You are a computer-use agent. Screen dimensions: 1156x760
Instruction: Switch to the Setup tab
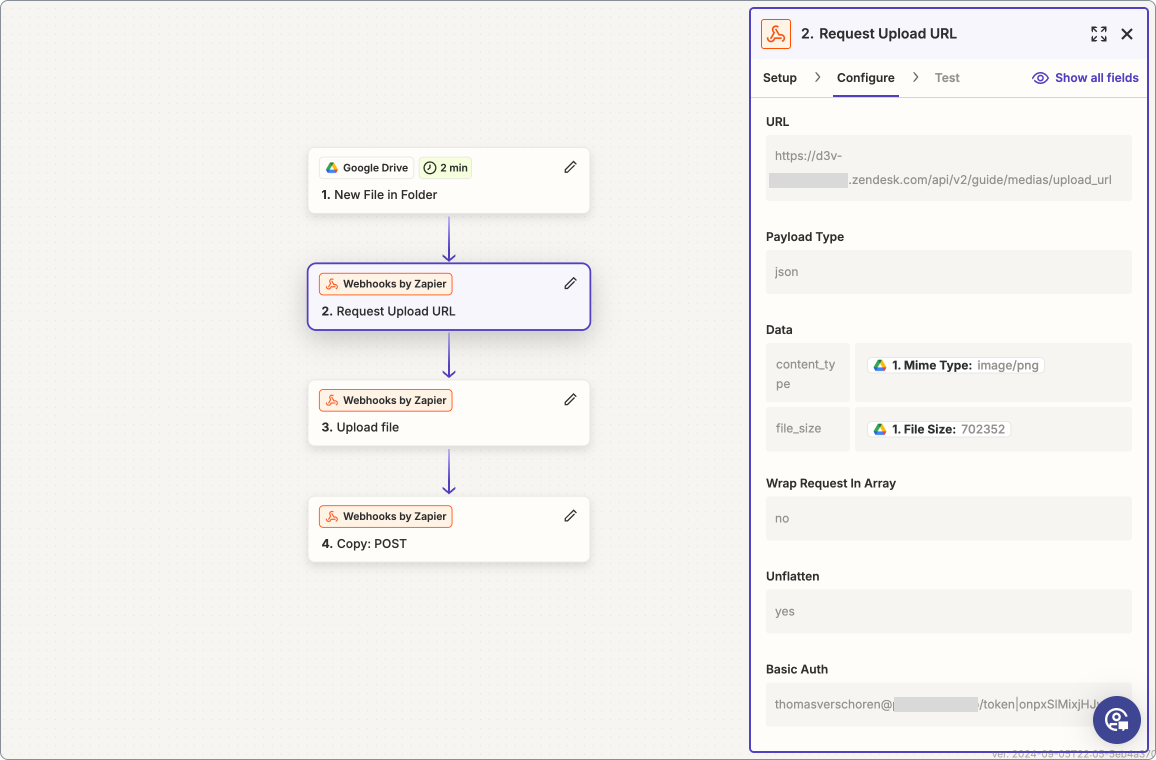(780, 78)
